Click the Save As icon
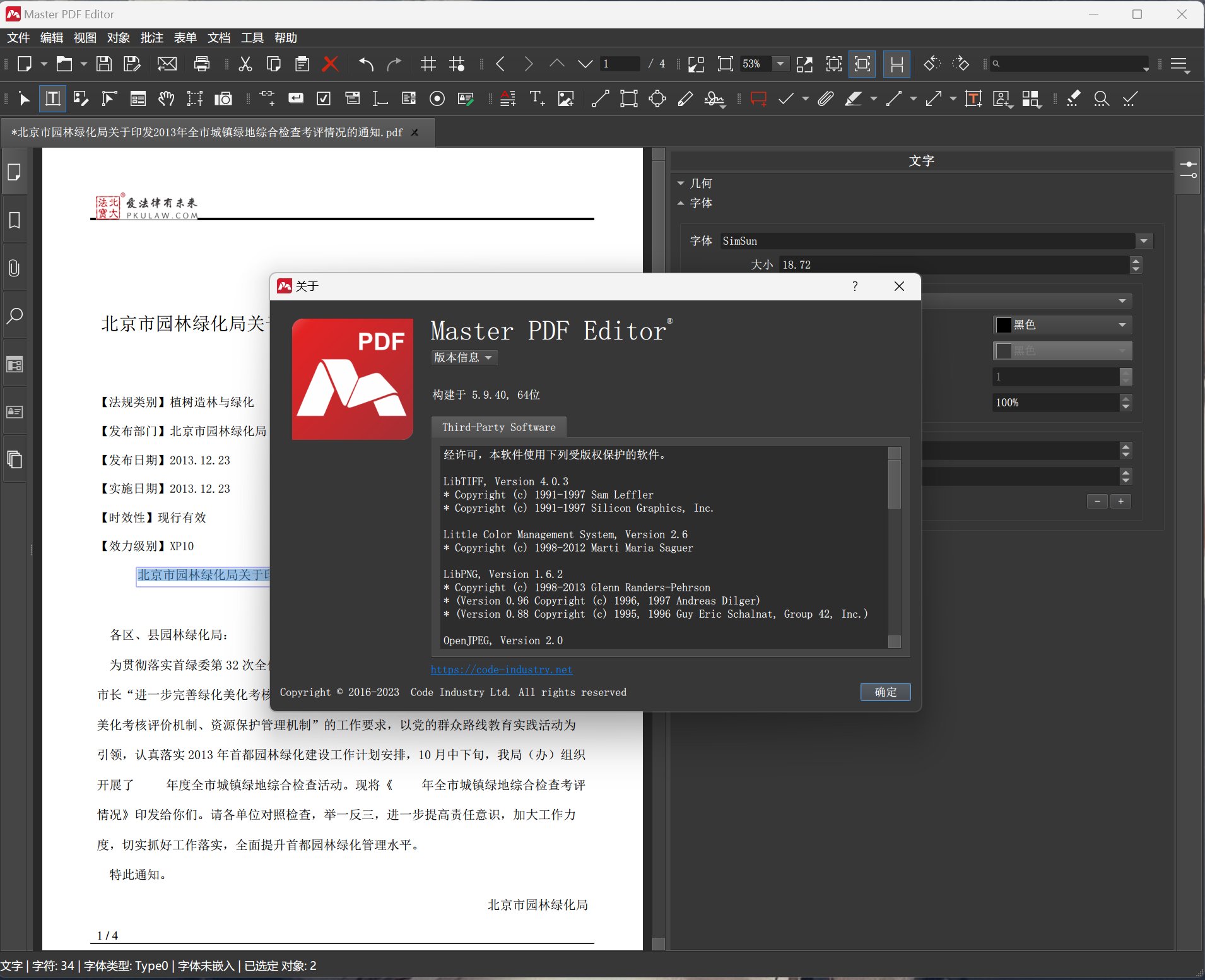The width and height of the screenshot is (1205, 980). coord(132,64)
